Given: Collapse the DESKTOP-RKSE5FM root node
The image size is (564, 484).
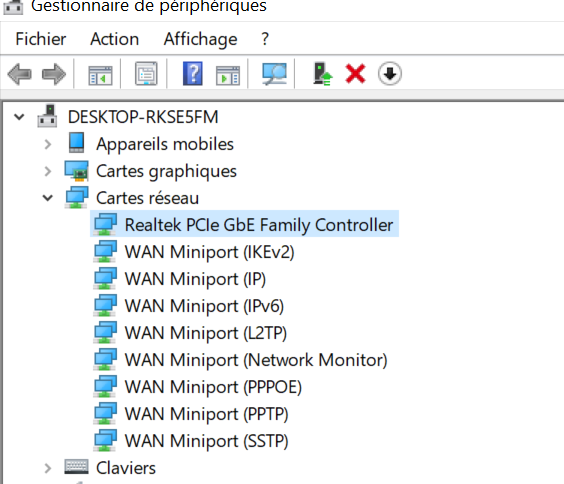Looking at the screenshot, I should click(19, 117).
